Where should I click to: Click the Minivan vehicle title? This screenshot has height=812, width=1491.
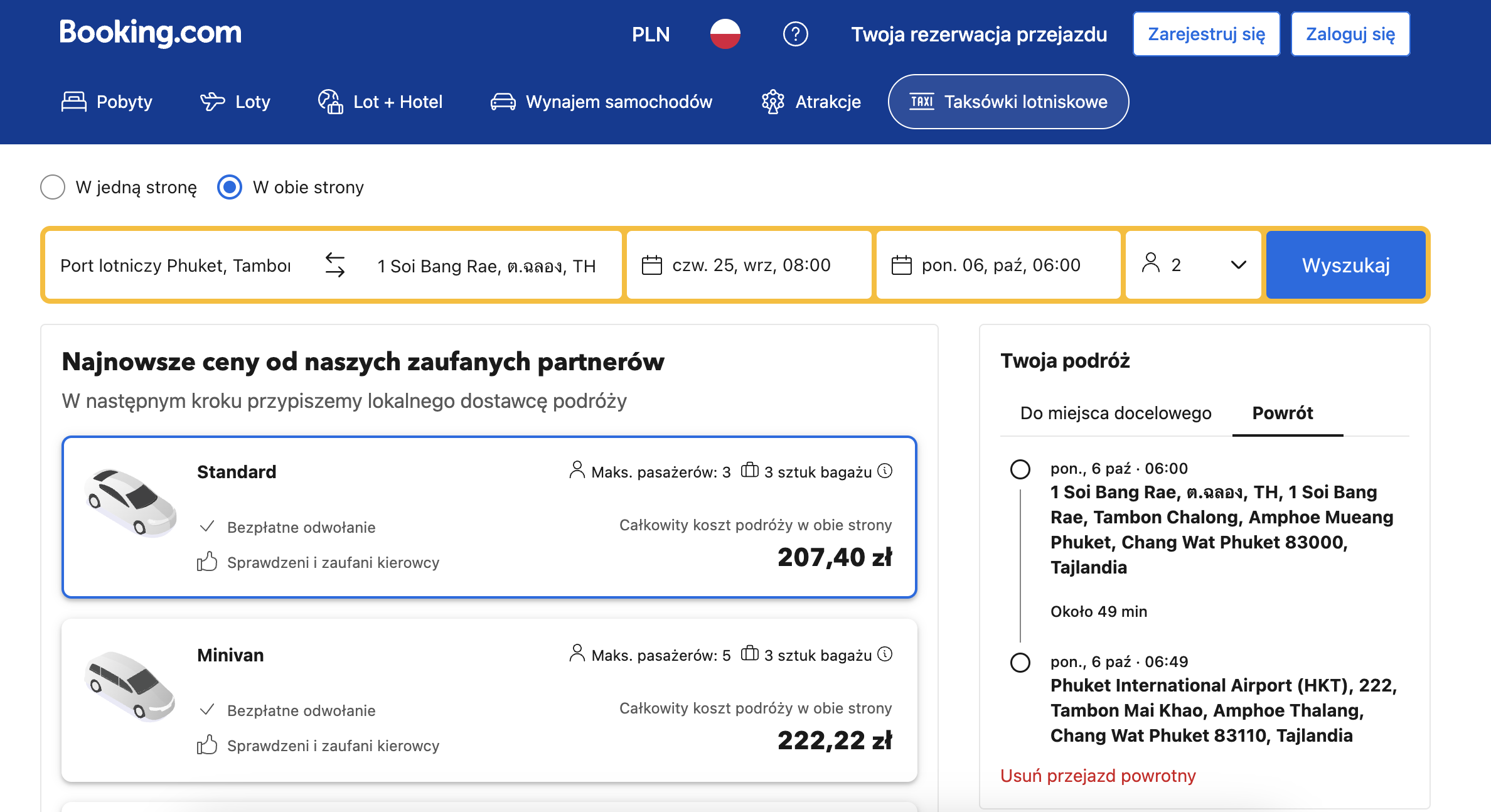pyautogui.click(x=230, y=655)
